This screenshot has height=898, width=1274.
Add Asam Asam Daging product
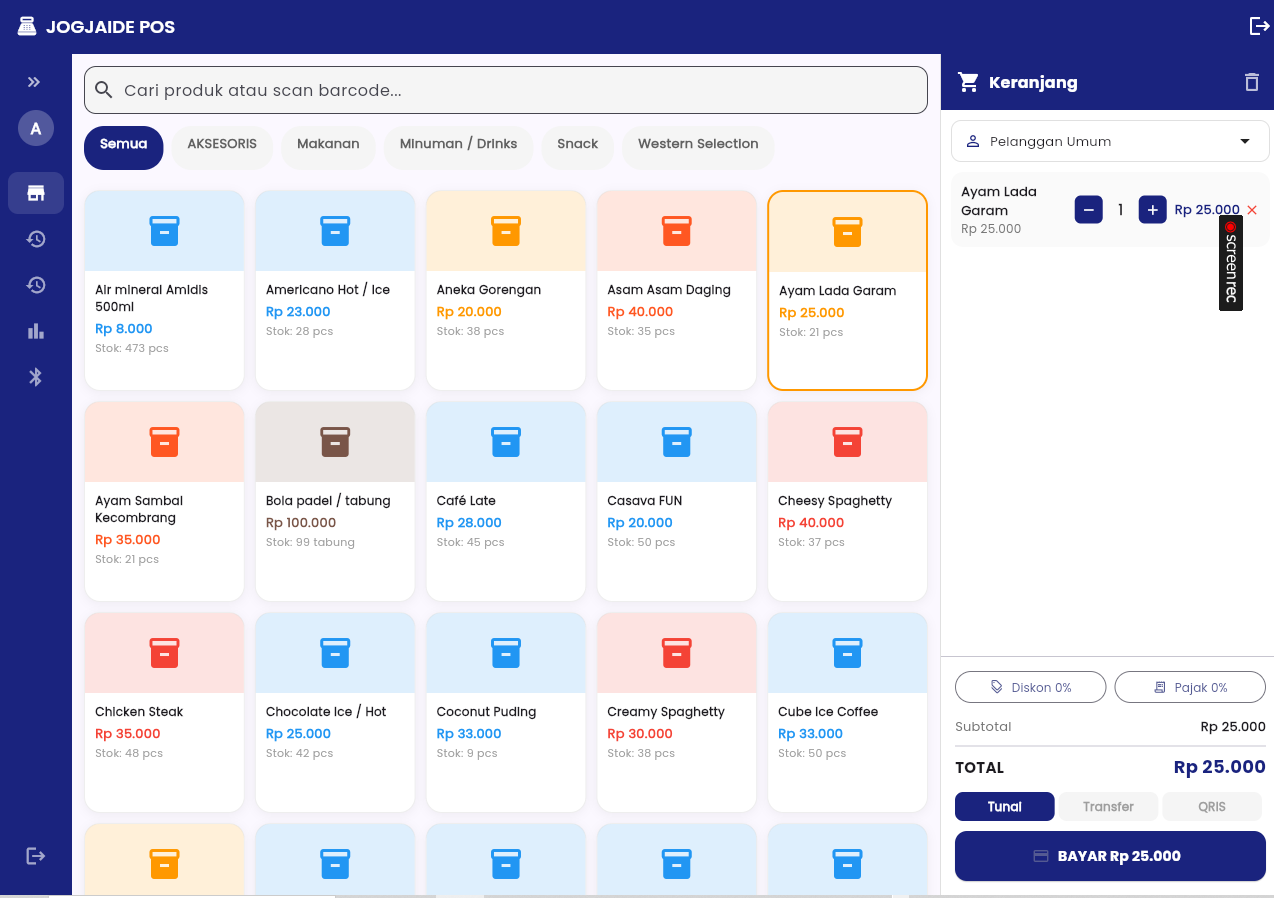click(677, 290)
